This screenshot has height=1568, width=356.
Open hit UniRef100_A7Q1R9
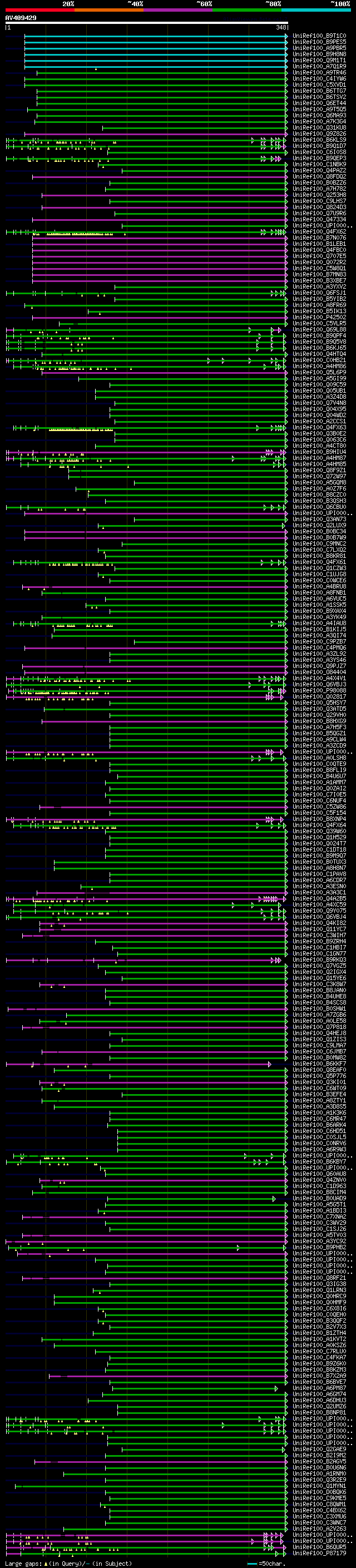point(319,66)
